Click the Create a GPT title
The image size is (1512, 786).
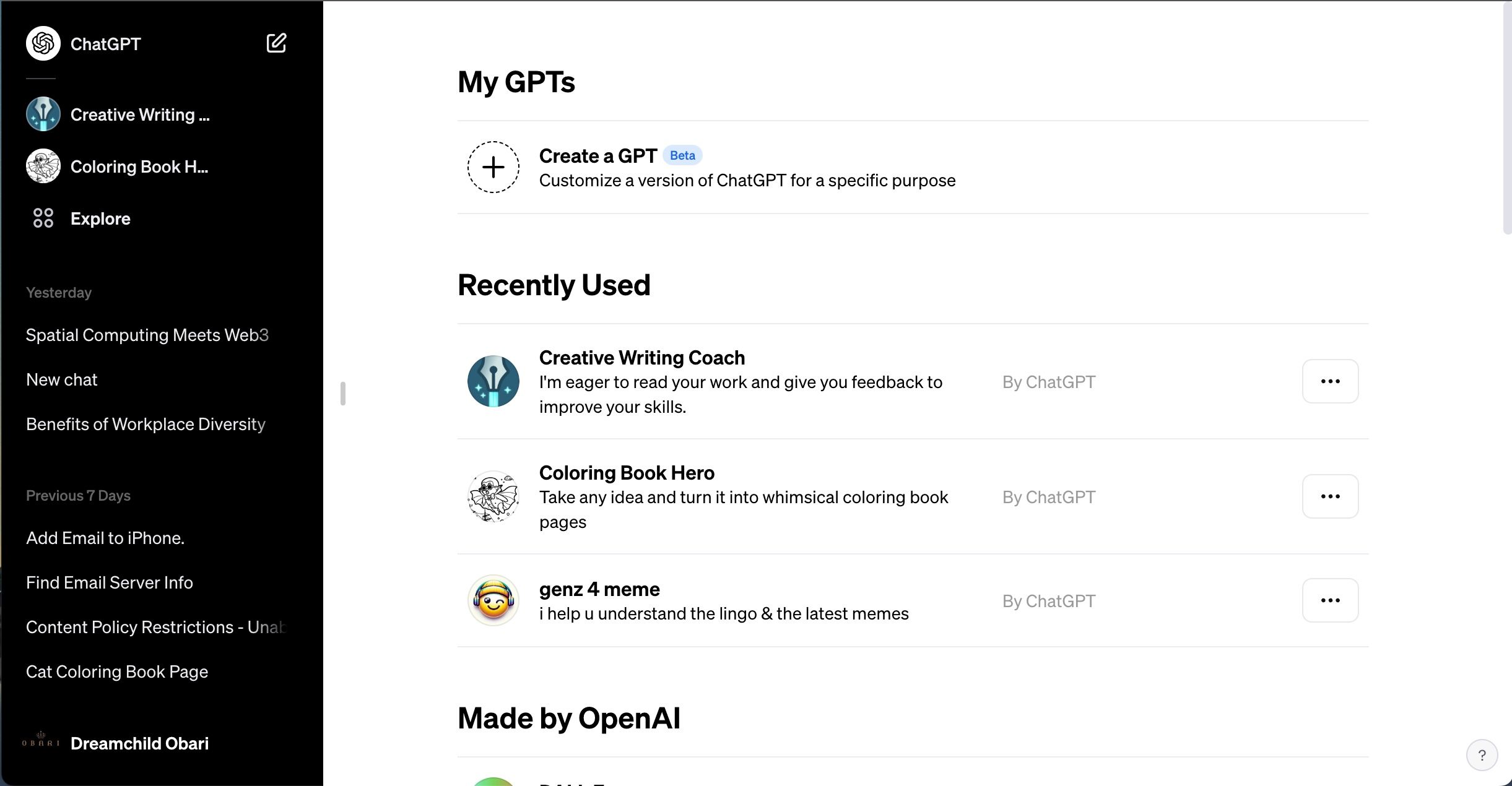pyautogui.click(x=597, y=156)
